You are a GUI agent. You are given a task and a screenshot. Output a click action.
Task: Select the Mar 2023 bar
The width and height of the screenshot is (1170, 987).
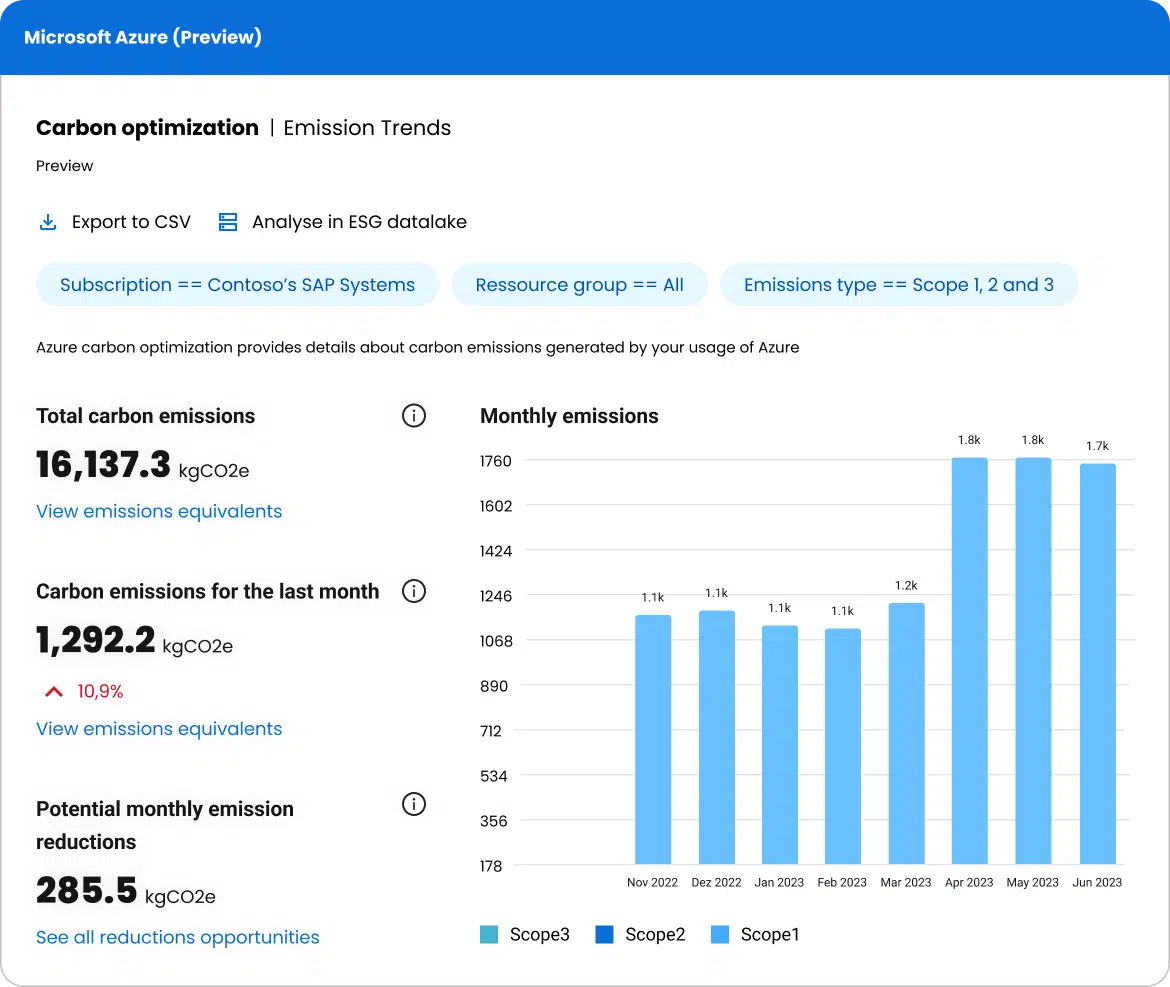click(x=907, y=733)
